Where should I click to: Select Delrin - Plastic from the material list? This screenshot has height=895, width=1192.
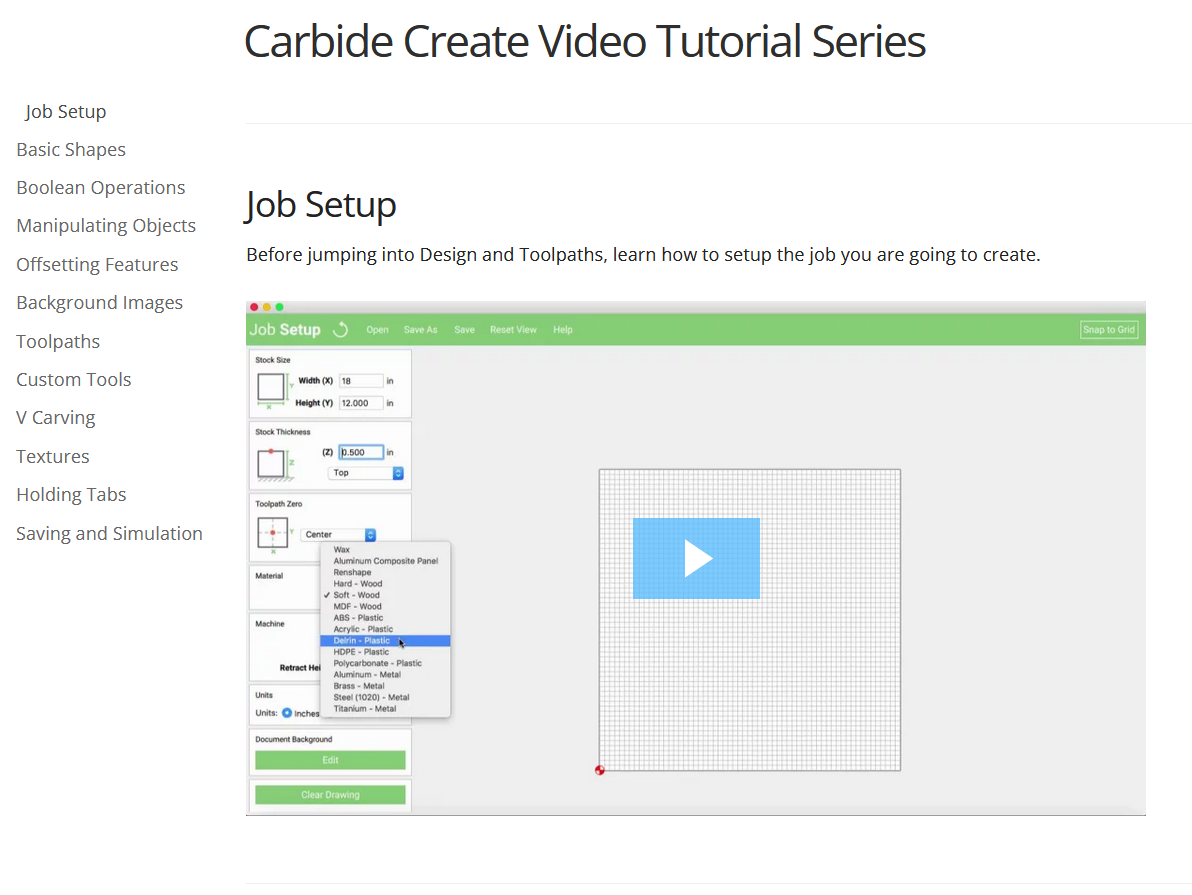click(365, 640)
